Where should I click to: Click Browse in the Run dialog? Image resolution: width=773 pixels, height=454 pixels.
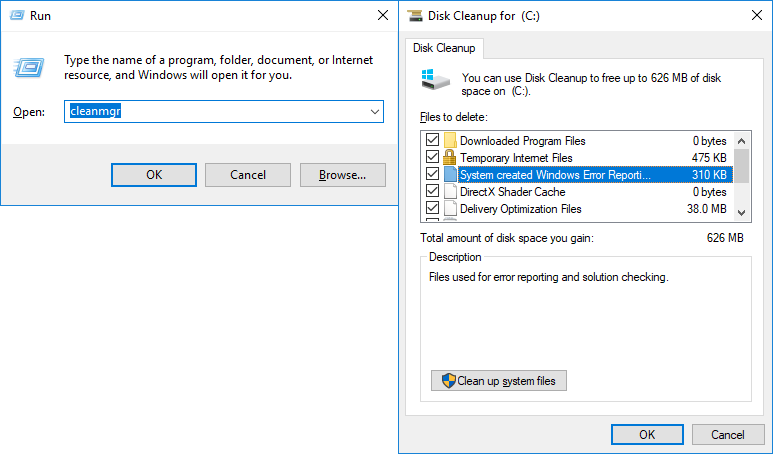342,175
